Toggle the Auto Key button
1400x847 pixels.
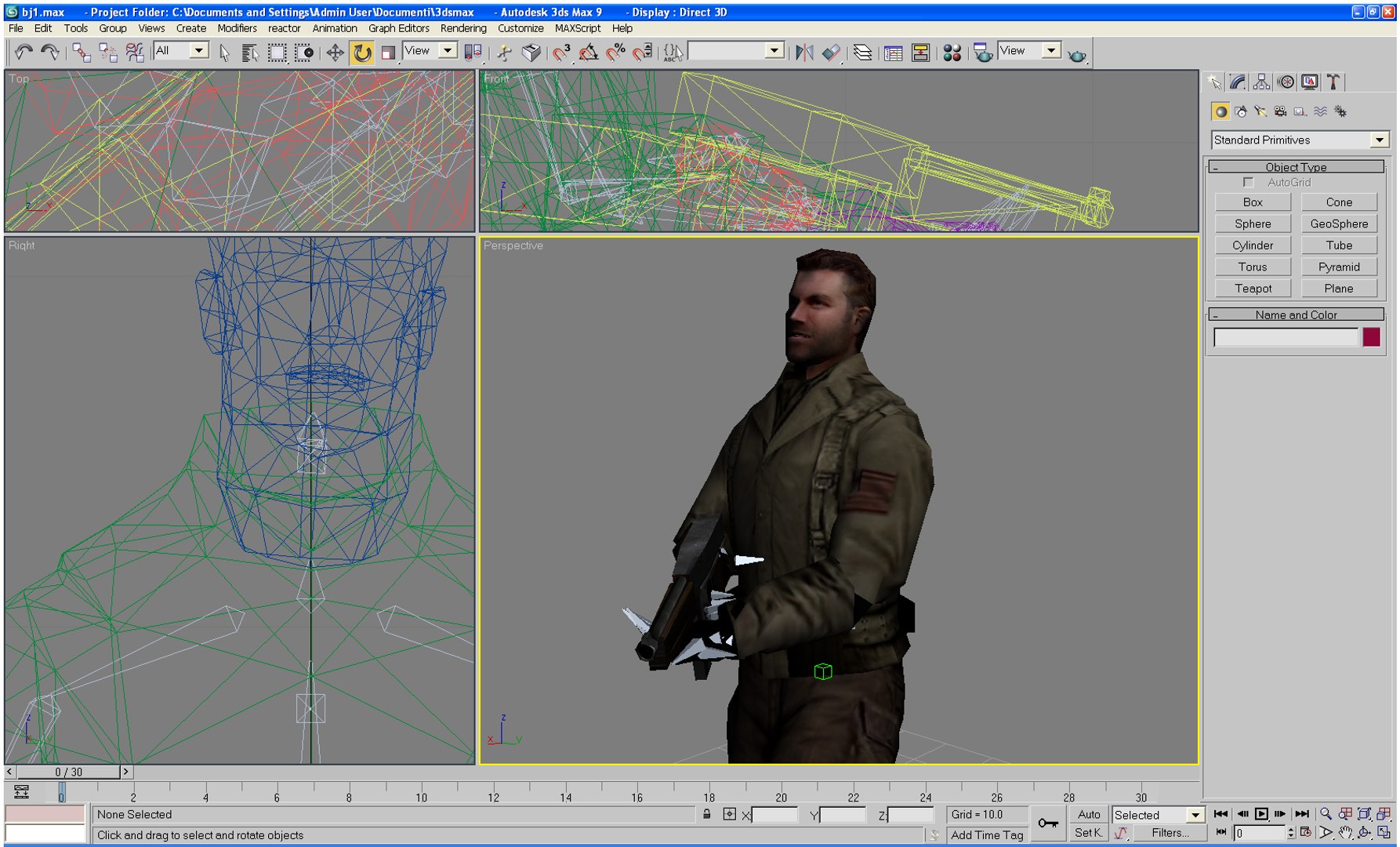pos(1088,814)
